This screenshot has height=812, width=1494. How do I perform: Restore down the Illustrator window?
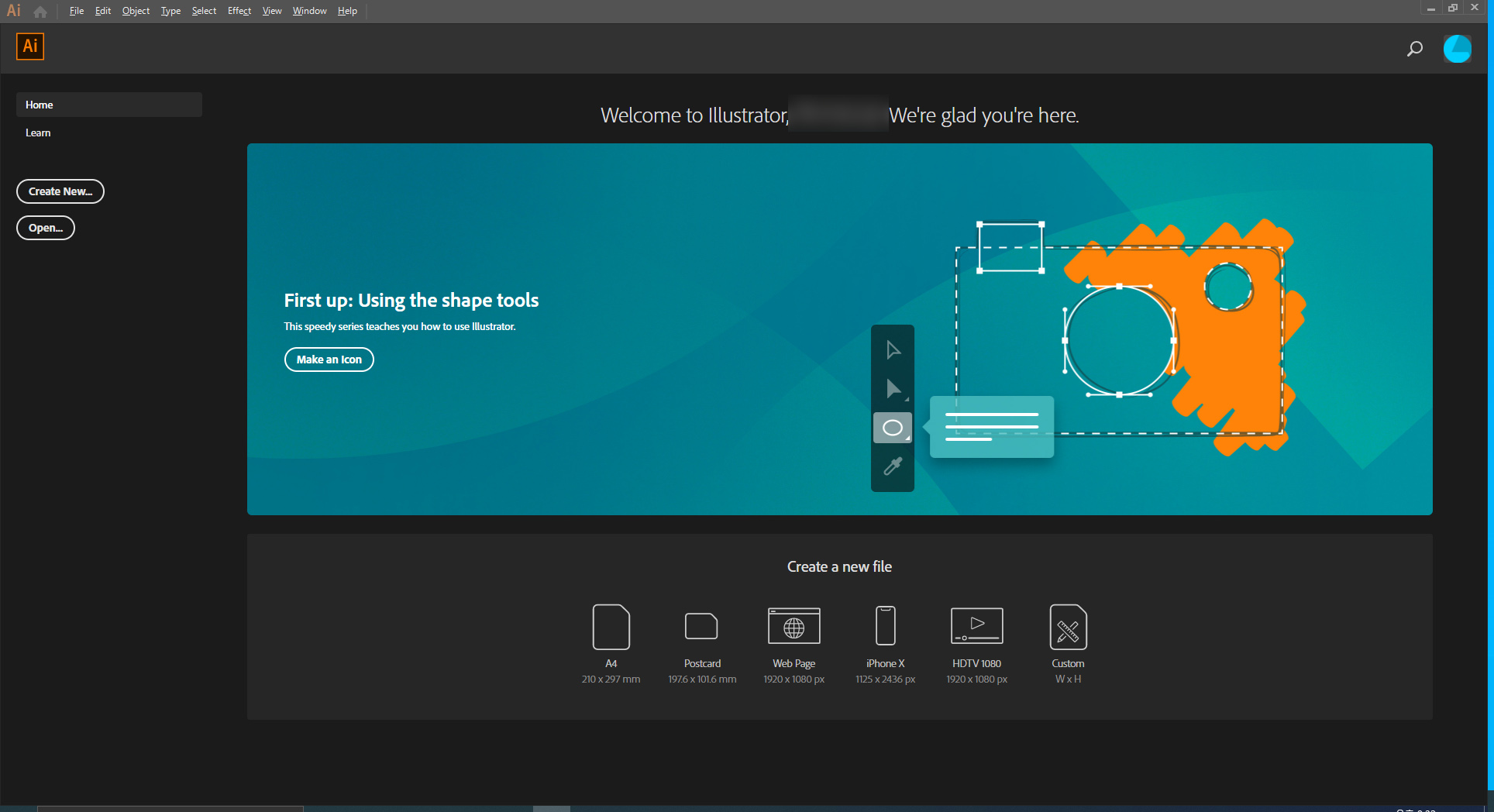1453,8
